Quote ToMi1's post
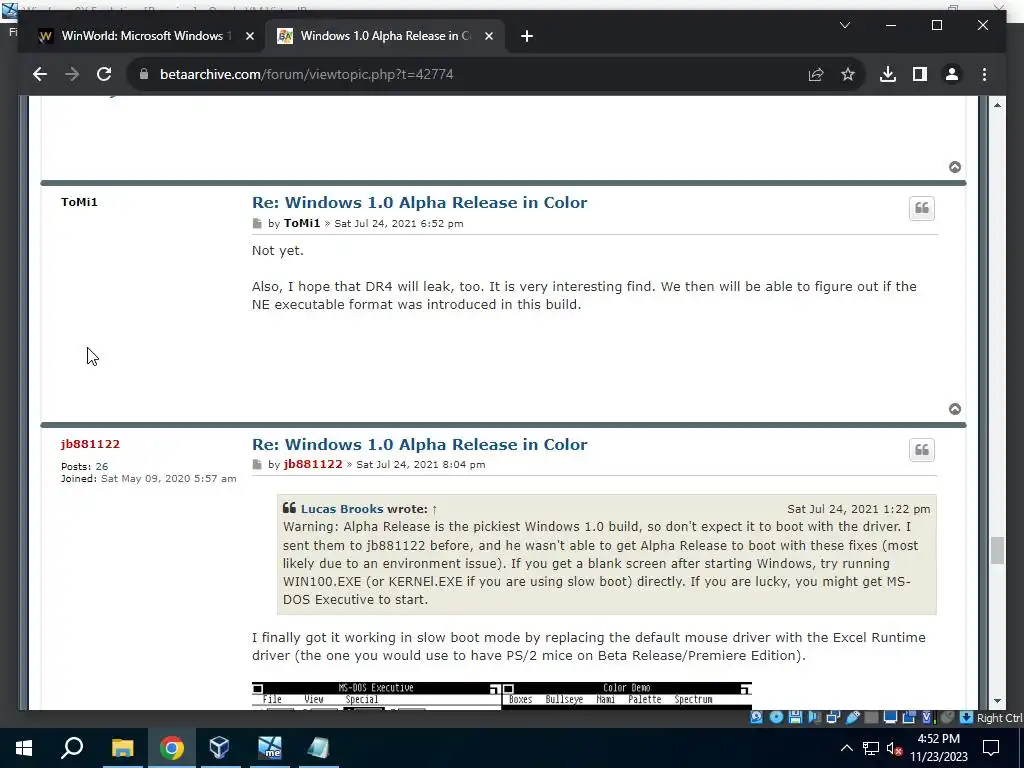The image size is (1024, 768). (x=921, y=208)
